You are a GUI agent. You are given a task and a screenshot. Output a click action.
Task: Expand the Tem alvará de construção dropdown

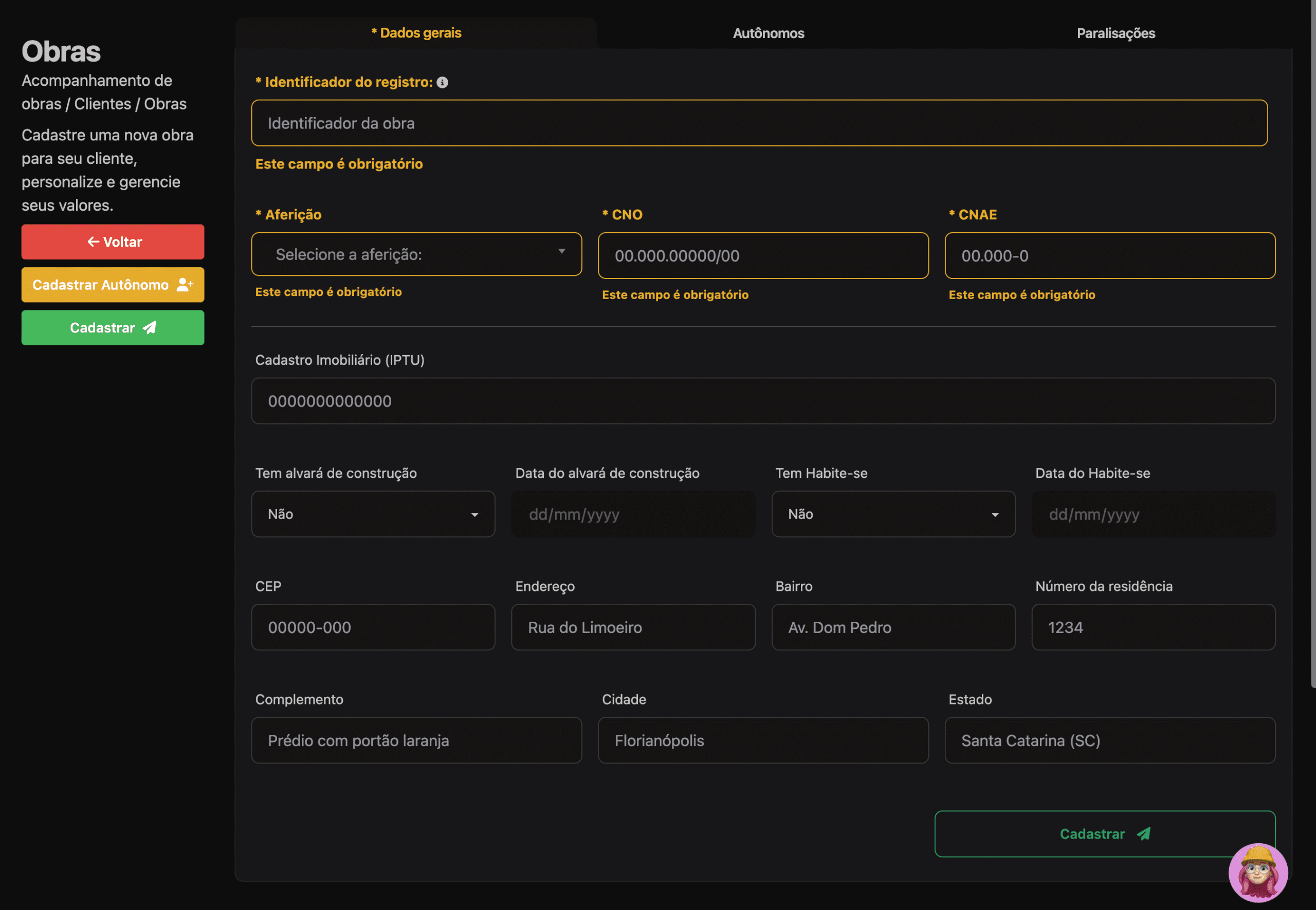373,514
